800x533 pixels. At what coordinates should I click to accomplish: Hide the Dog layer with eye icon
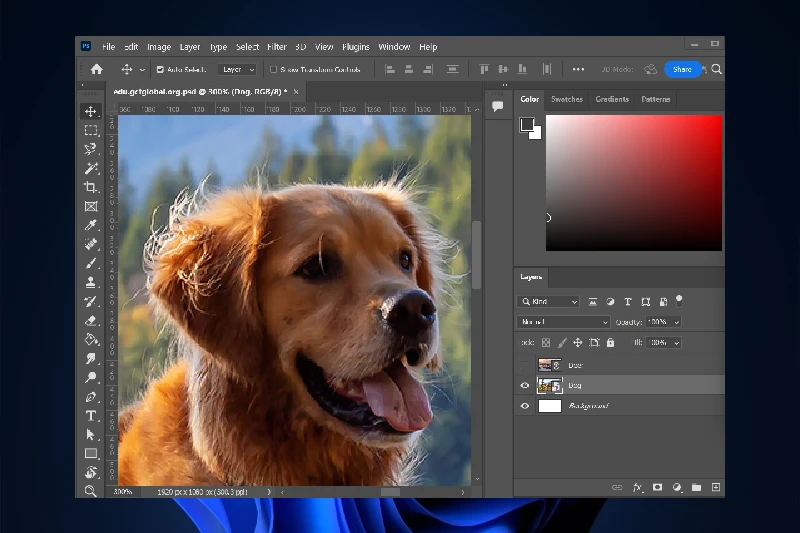[525, 385]
